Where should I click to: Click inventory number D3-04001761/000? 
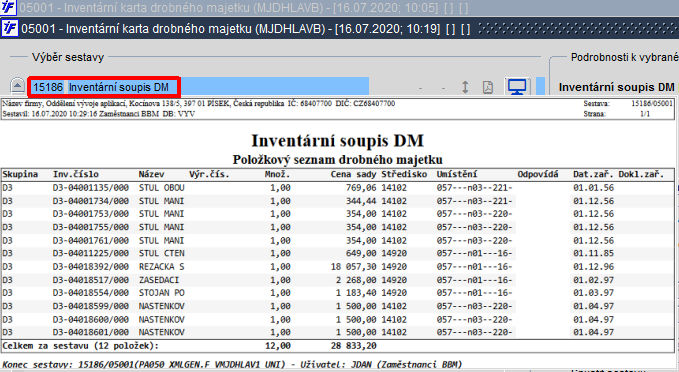click(x=91, y=240)
